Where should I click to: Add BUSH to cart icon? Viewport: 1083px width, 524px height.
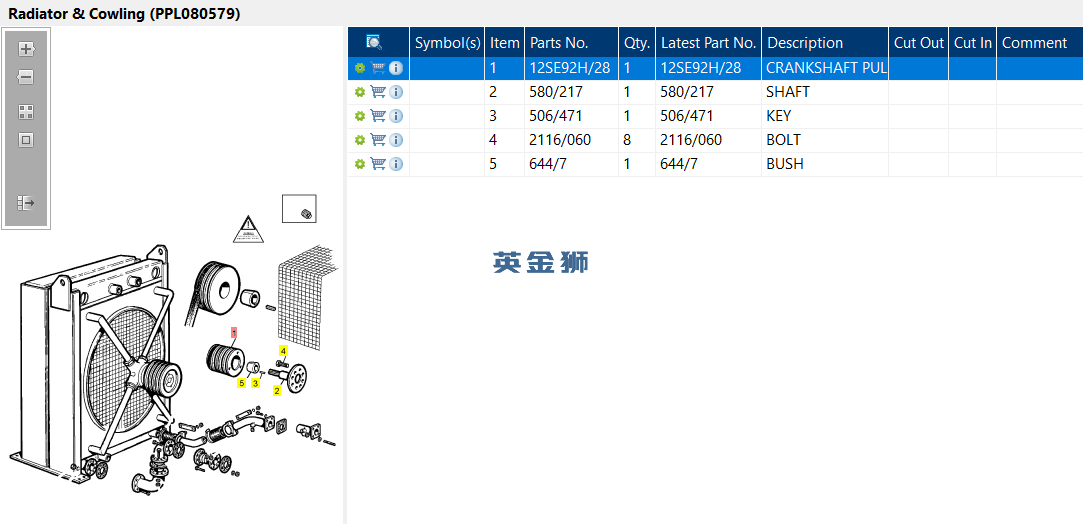378,164
